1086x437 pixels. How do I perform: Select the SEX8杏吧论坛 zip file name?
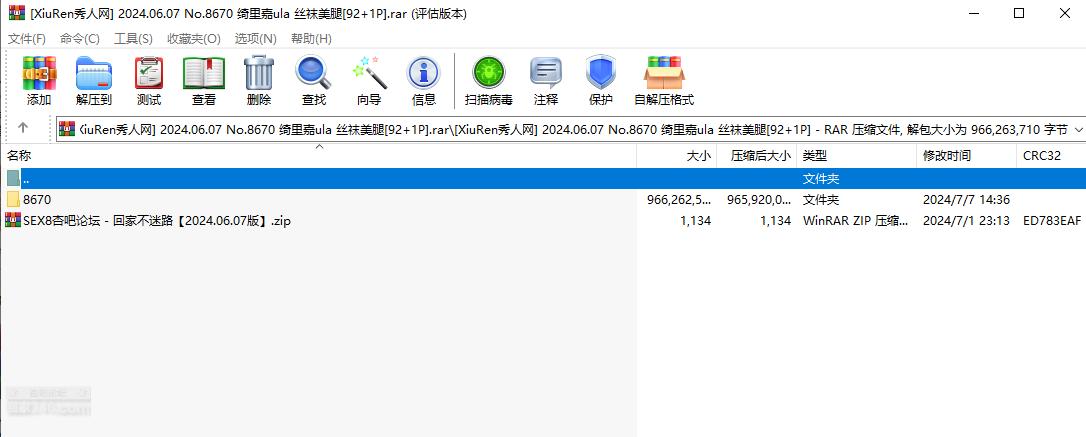coord(157,221)
